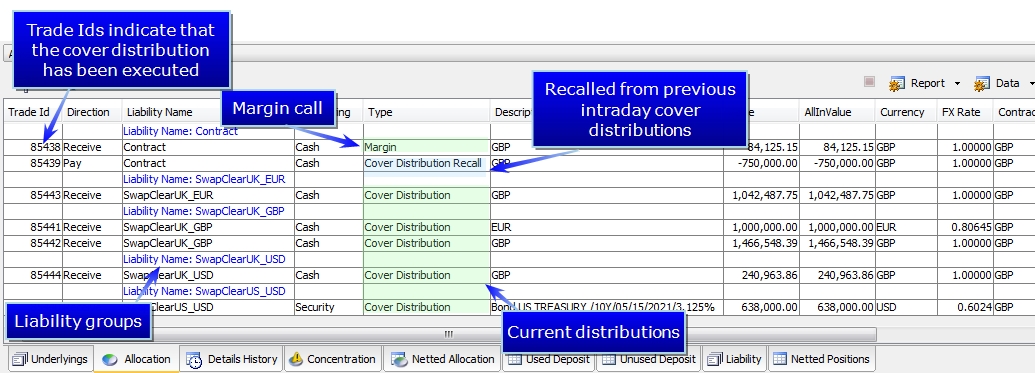Switch to the Underlyings tab
This screenshot has height=373, width=1035.
click(x=50, y=359)
